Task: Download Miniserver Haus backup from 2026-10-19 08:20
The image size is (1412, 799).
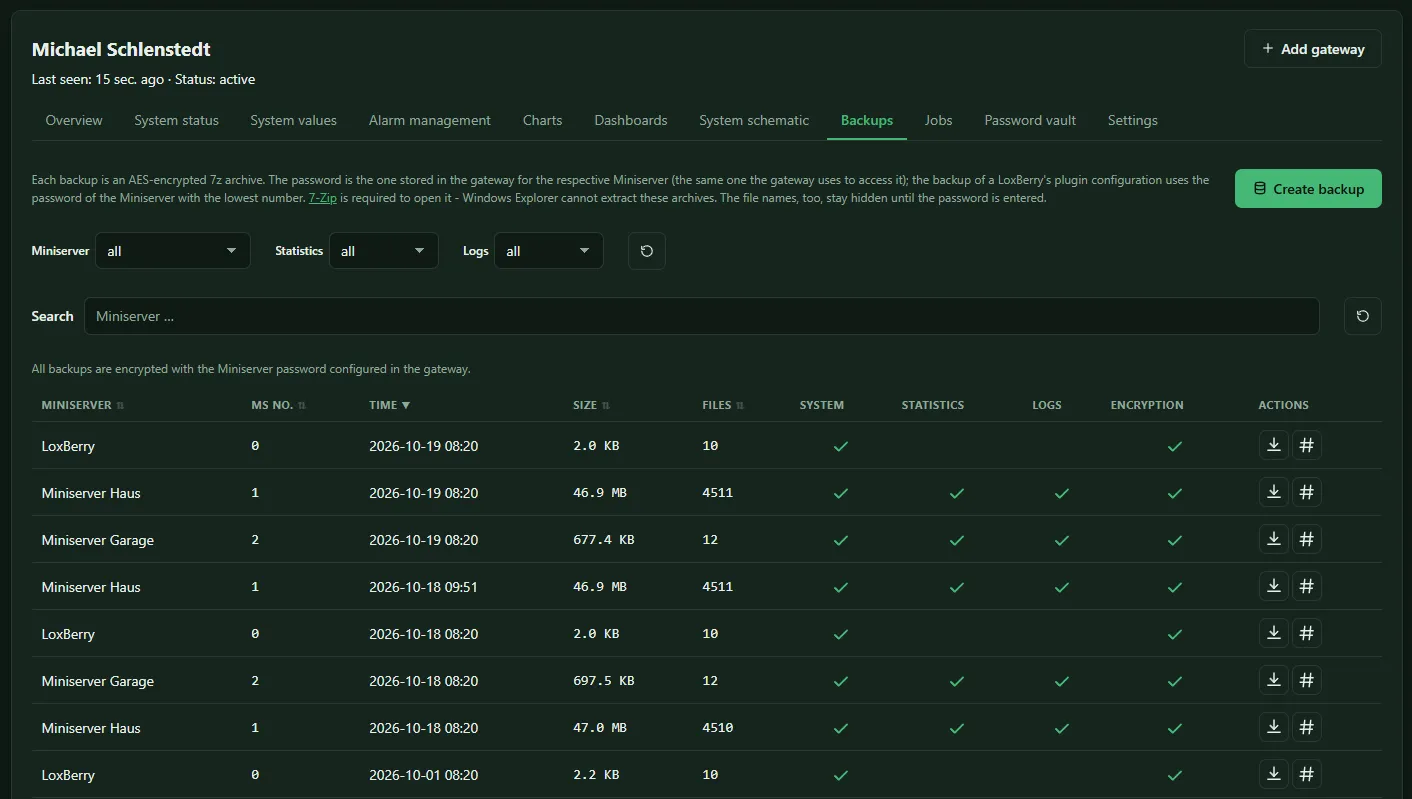Action: click(1274, 492)
